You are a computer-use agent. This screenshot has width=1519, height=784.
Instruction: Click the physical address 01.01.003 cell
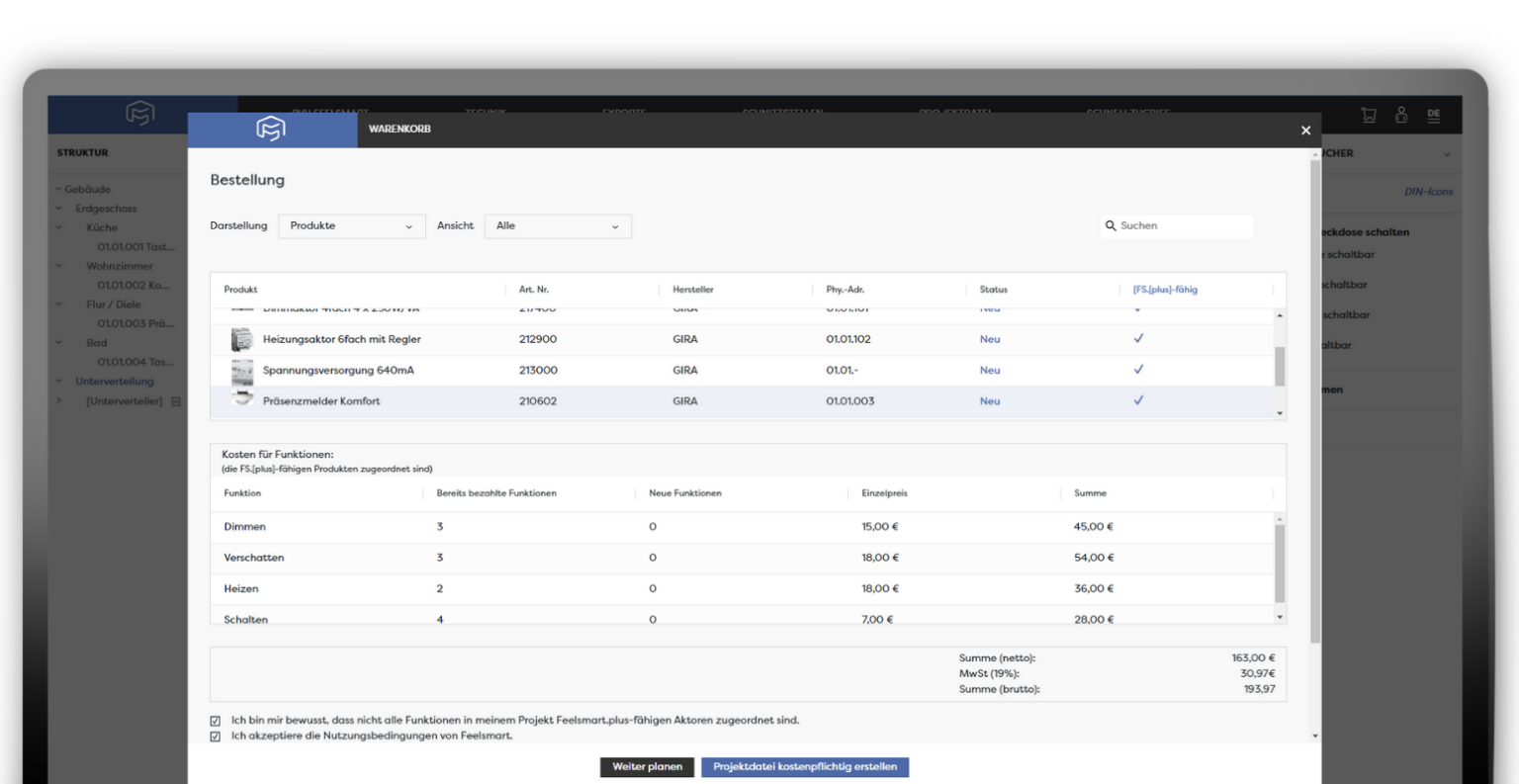click(850, 401)
